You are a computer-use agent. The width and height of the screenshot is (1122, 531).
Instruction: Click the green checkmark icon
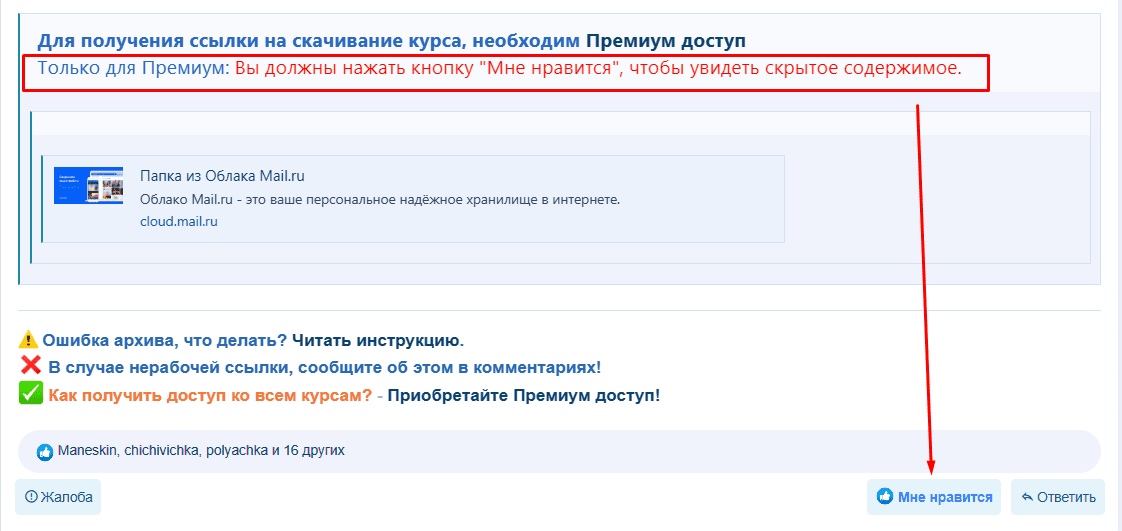point(30,394)
